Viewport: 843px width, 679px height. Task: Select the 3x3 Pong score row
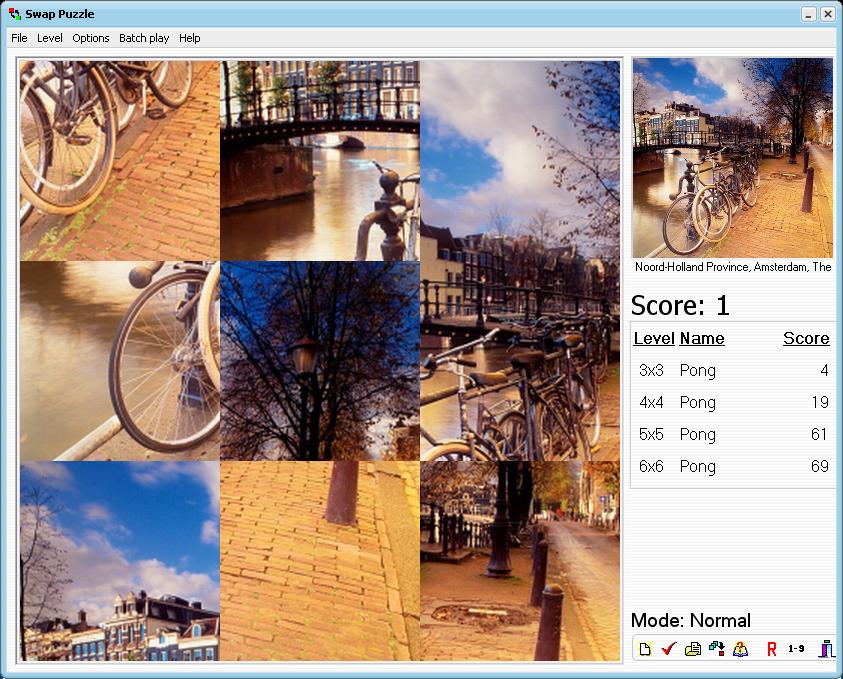coord(733,370)
